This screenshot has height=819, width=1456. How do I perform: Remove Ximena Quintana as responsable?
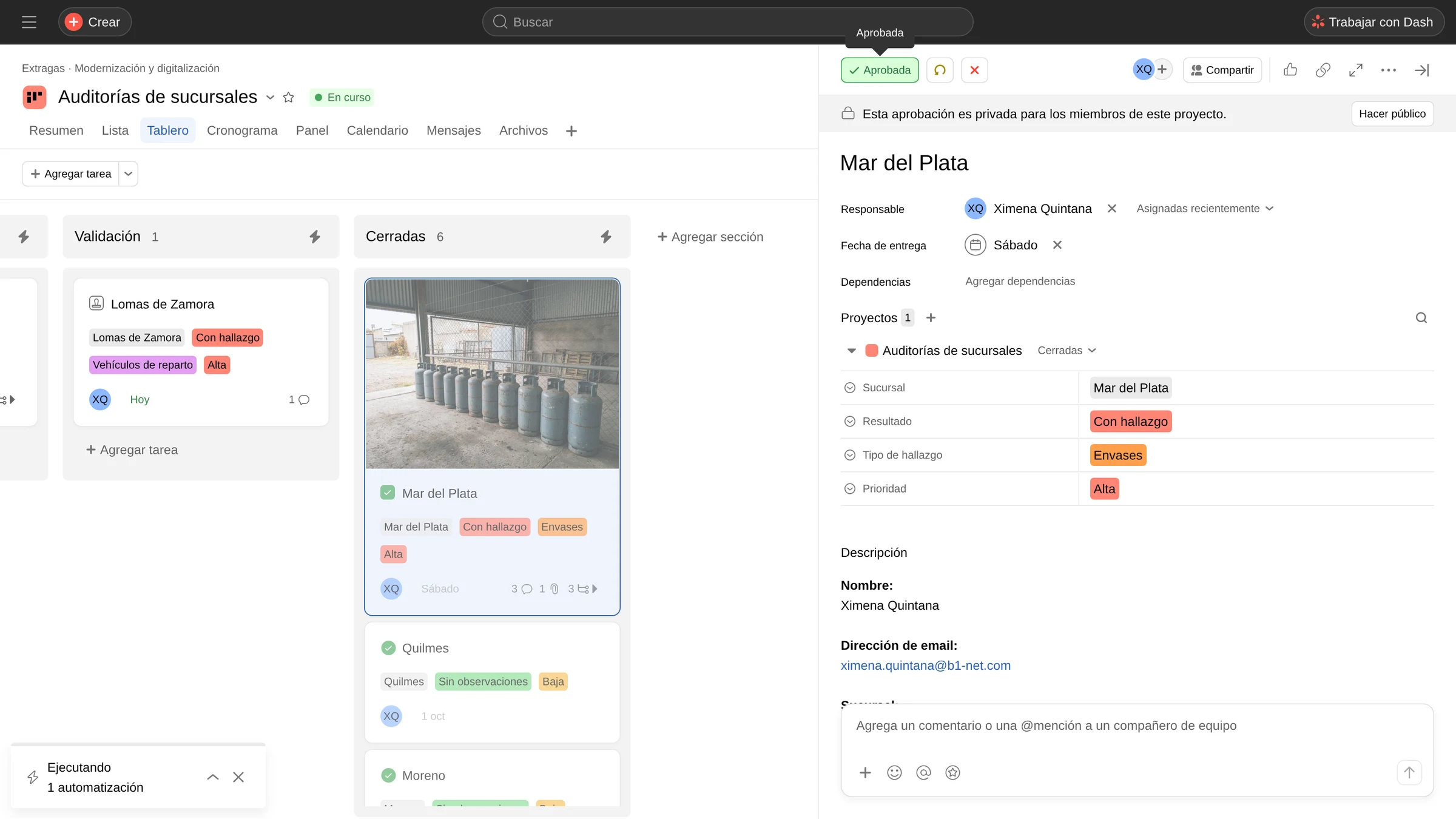[x=1111, y=209]
